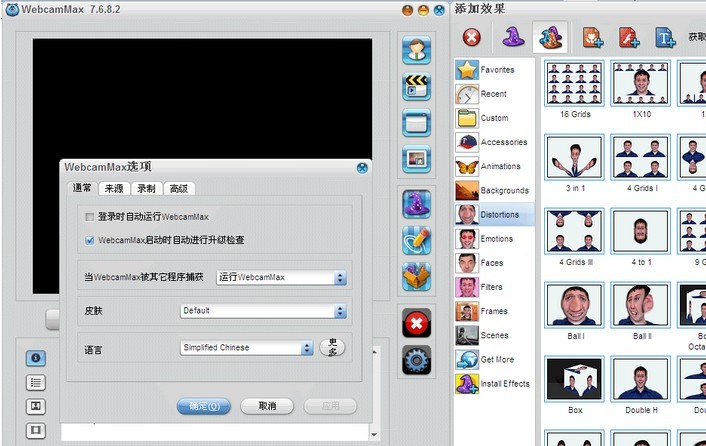Open Favorites effects category
This screenshot has height=446, width=706.
494,70
